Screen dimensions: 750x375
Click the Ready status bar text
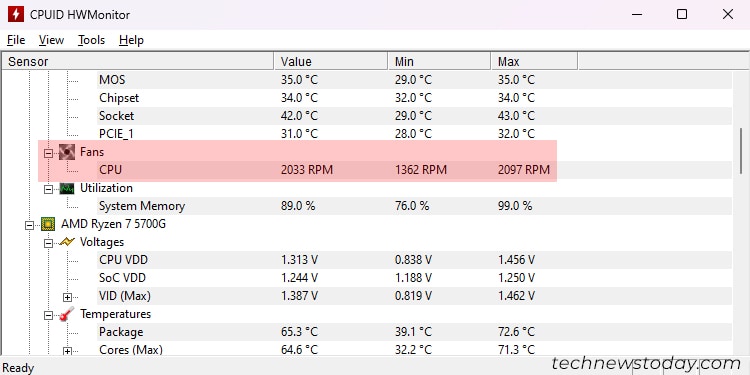pos(18,368)
